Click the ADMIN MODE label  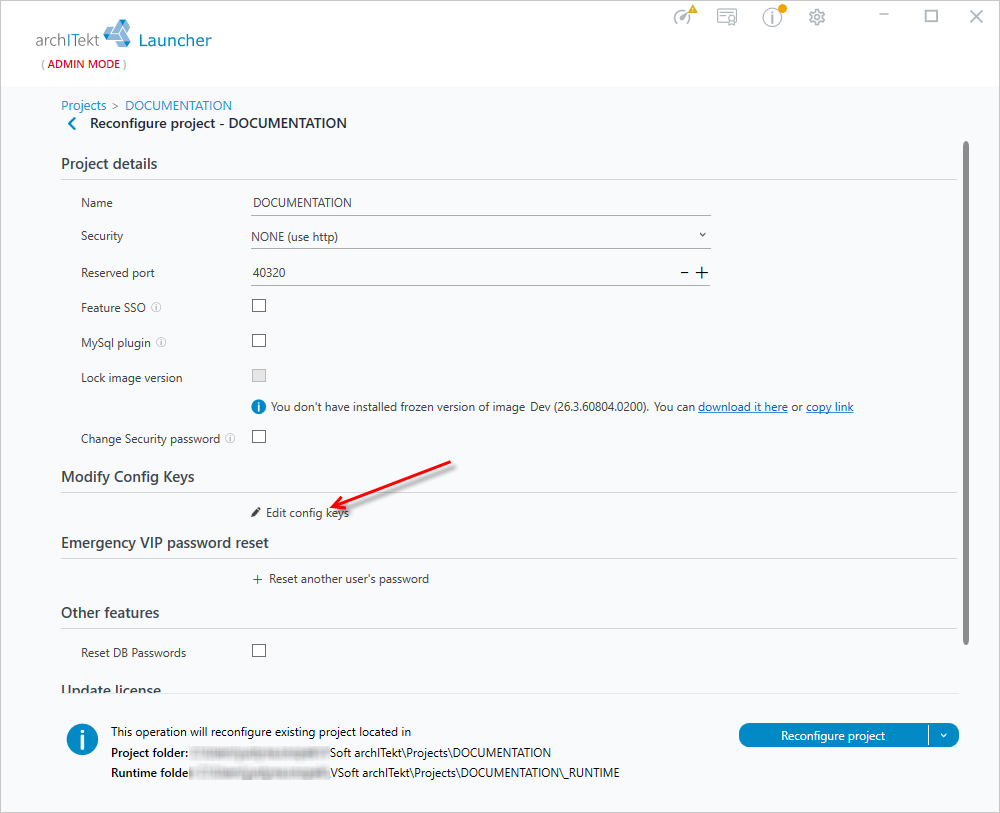[84, 64]
